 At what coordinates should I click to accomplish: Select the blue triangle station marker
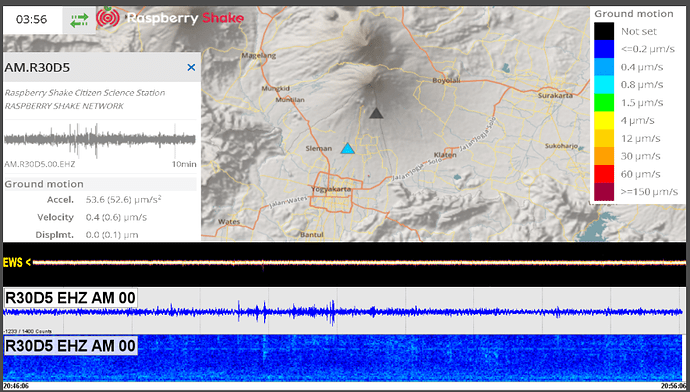[348, 148]
